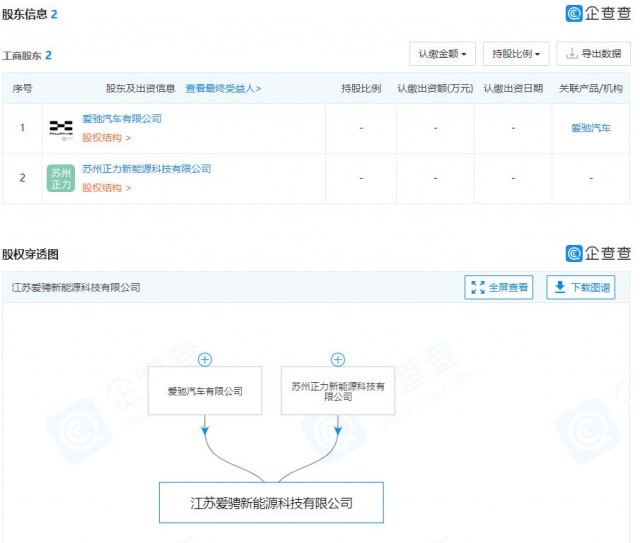The image size is (640, 543).
Task: Click the 关联产品/机构 column header
Action: tap(591, 88)
